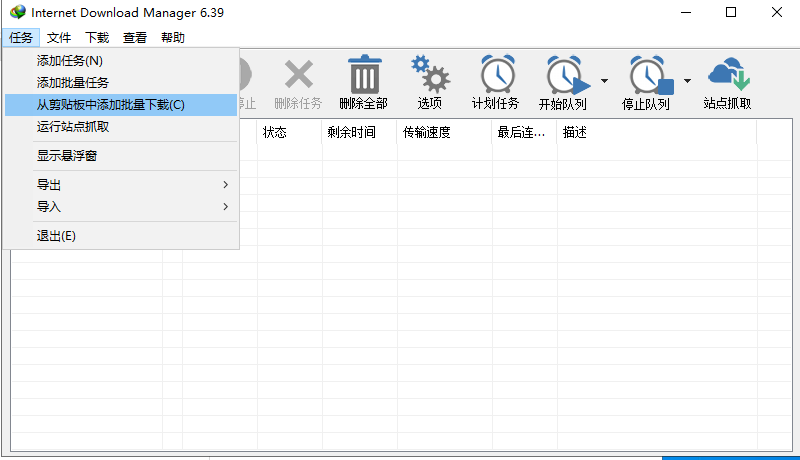The height and width of the screenshot is (460, 800).
Task: Expand the 开始队列 dropdown arrow
Action: 604,80
